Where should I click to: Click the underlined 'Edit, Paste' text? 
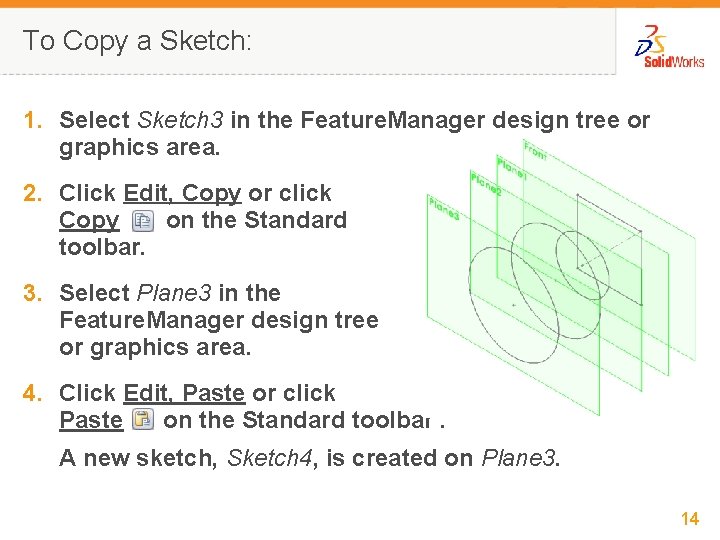184,393
